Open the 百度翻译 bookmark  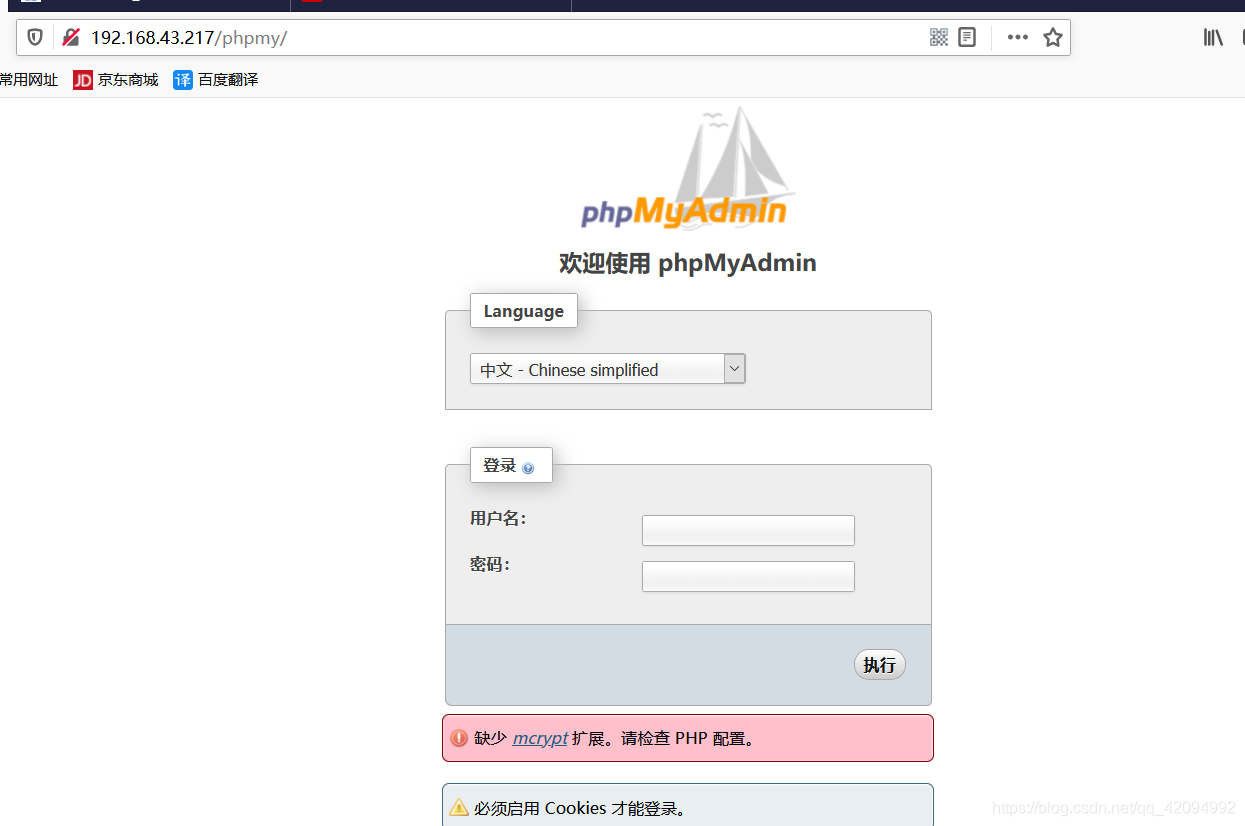[x=216, y=80]
